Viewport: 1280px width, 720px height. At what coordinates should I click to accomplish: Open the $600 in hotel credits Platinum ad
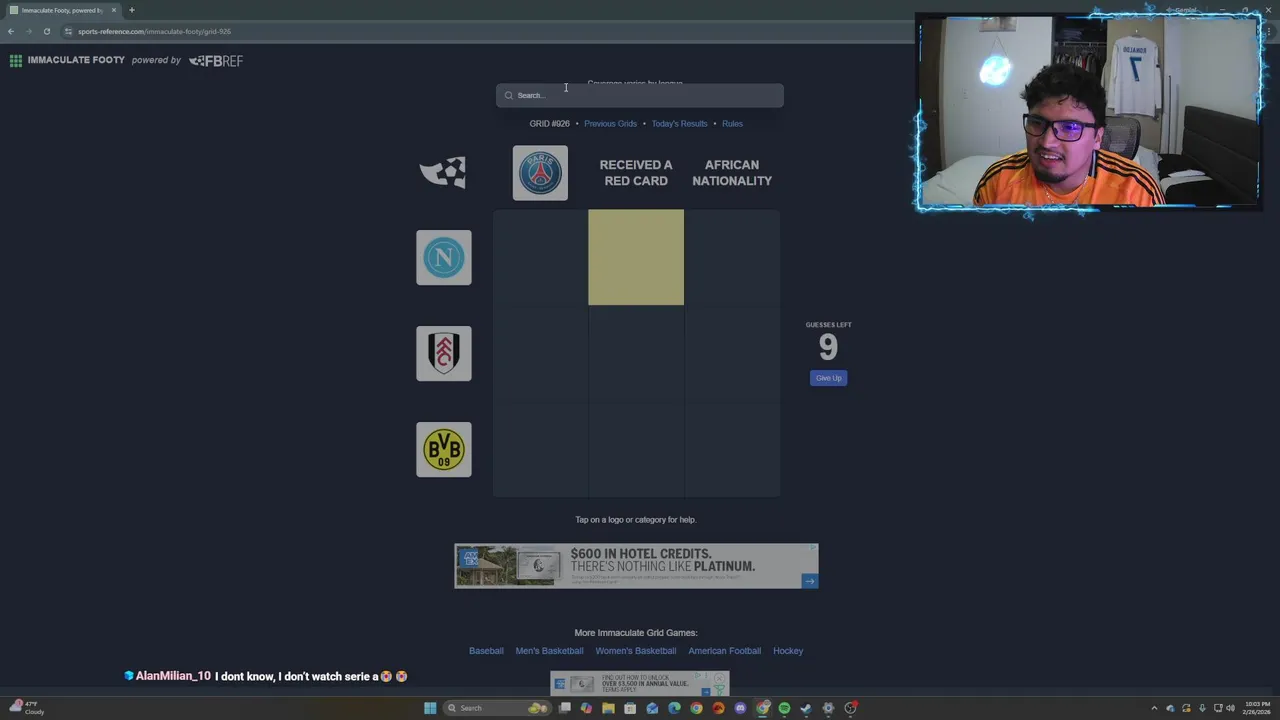[636, 566]
